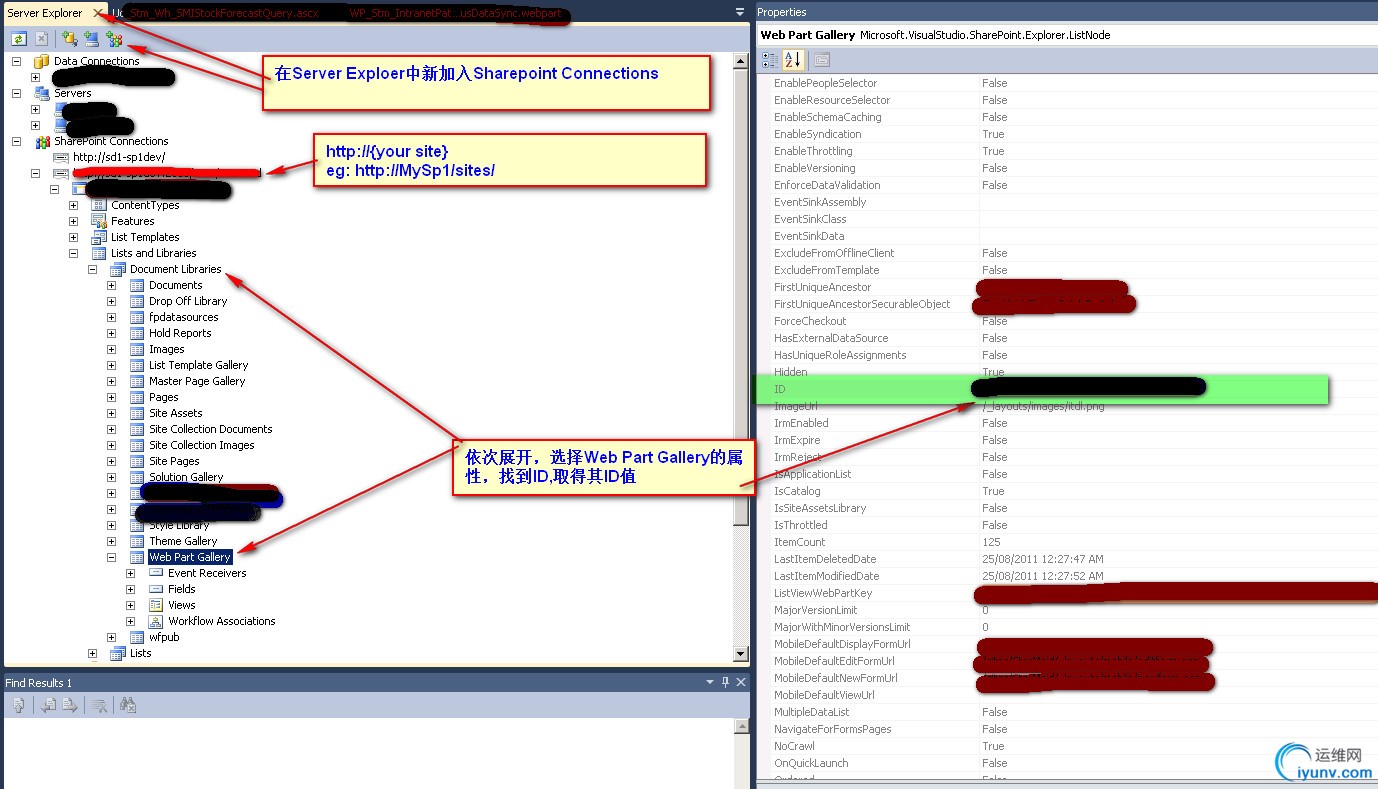Collapse the SharePoint Connections node

(x=16, y=141)
